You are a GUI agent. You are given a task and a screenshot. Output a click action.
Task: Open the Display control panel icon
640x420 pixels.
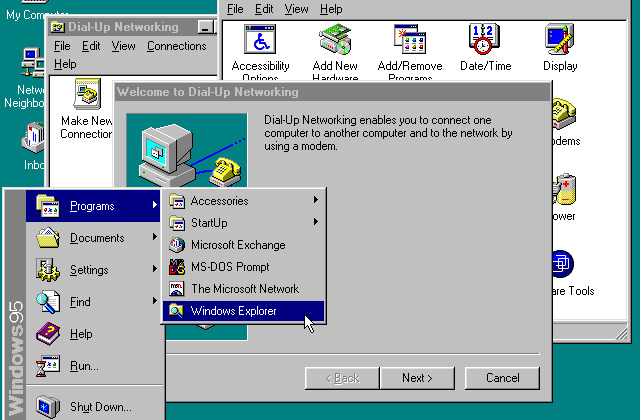[560, 39]
